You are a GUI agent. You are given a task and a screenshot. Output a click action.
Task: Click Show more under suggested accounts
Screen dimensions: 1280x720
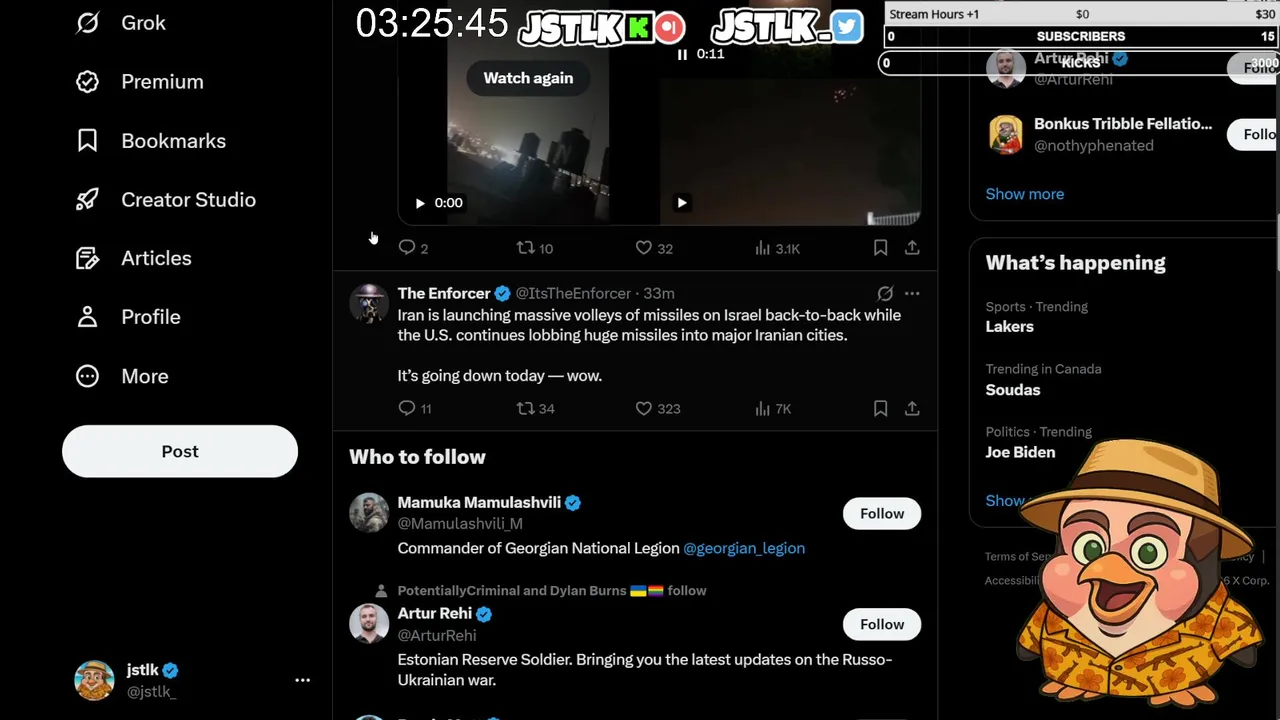click(x=1025, y=194)
